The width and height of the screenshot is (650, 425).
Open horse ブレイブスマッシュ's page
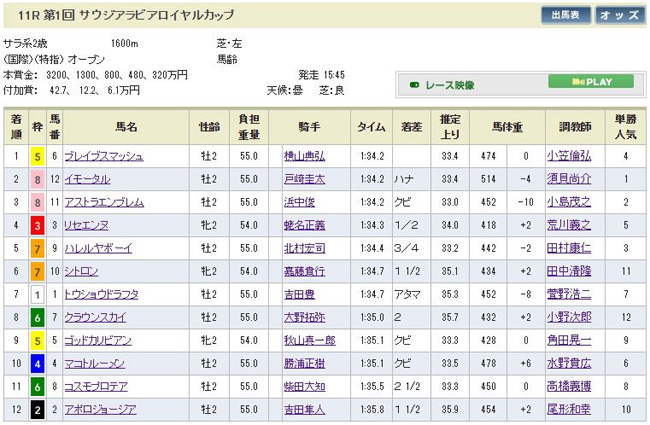(104, 156)
